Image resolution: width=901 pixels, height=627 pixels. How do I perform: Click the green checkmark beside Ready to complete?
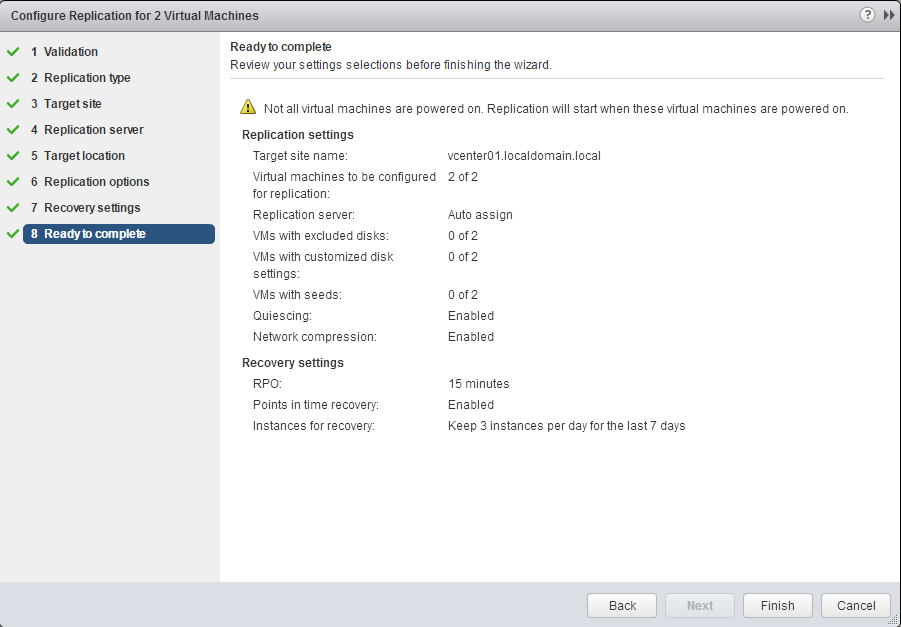13,234
